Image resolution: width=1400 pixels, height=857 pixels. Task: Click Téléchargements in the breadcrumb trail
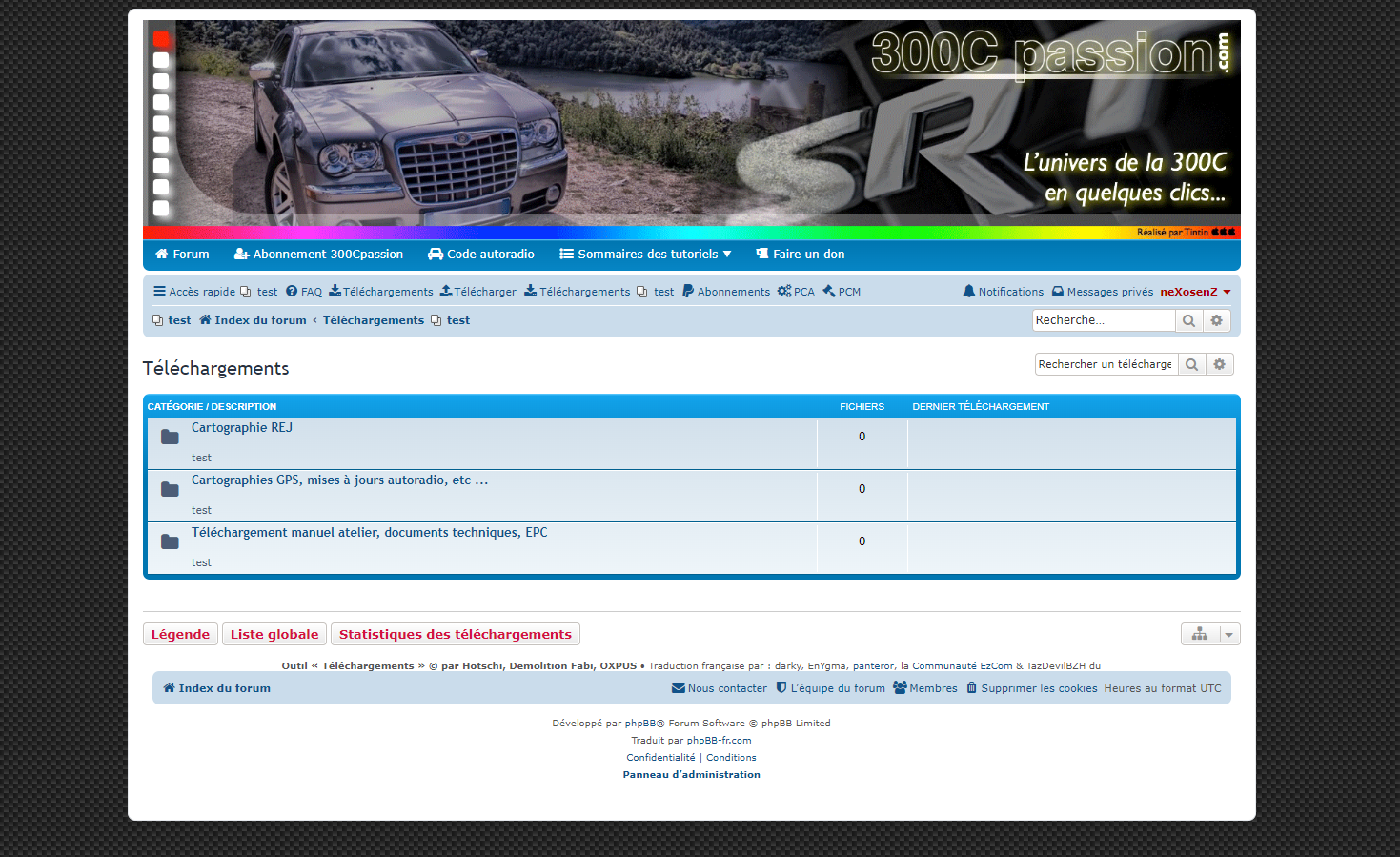[x=374, y=320]
